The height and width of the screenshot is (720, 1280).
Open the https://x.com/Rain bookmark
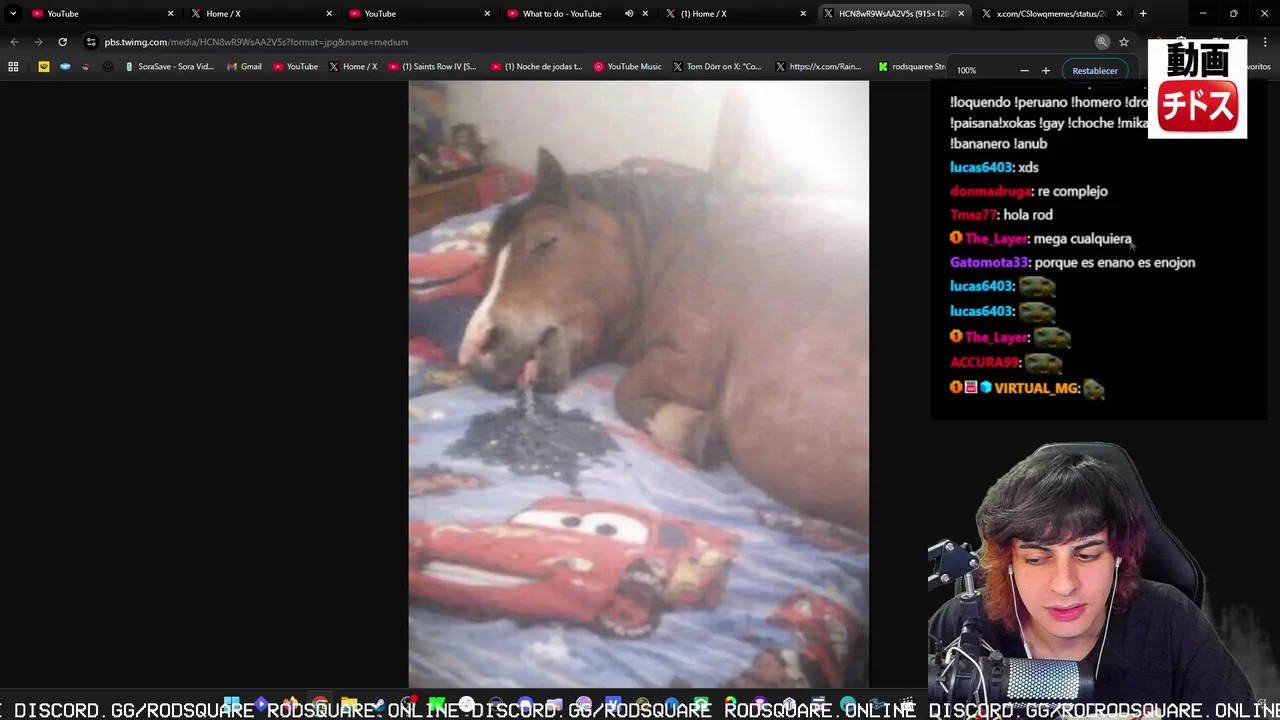pyautogui.click(x=818, y=67)
